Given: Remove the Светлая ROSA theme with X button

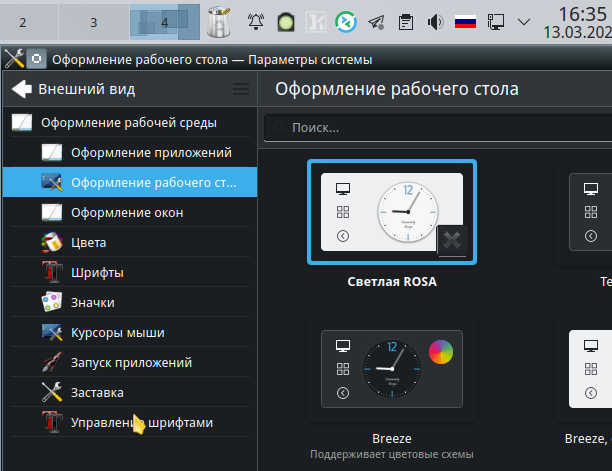Looking at the screenshot, I should tap(452, 240).
